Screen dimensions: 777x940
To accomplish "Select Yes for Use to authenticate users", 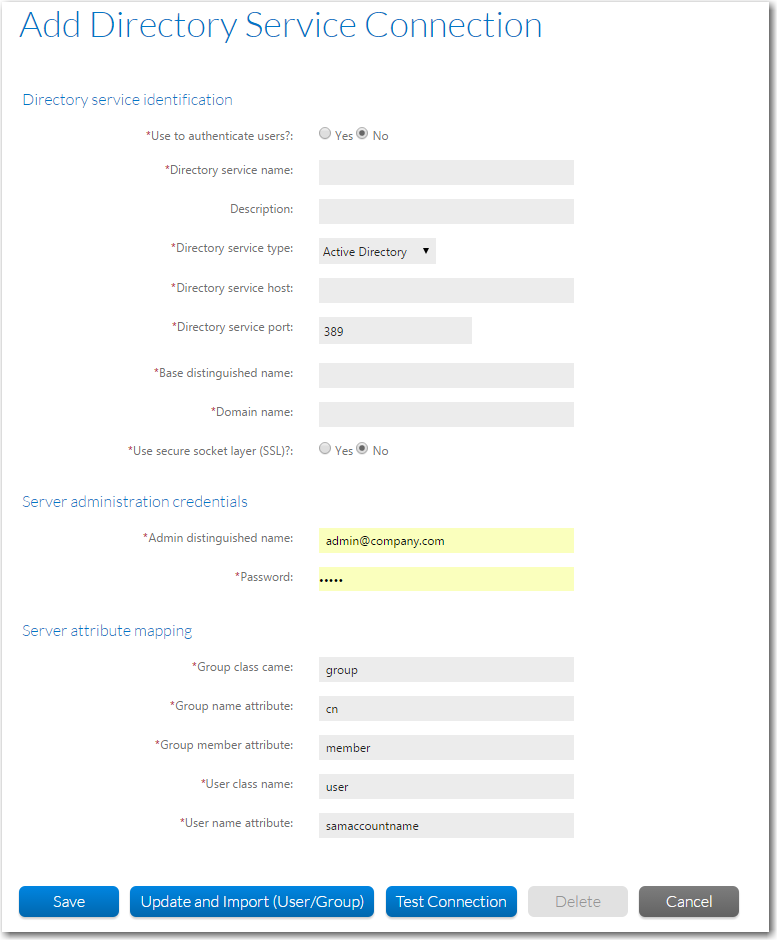I will click(324, 132).
